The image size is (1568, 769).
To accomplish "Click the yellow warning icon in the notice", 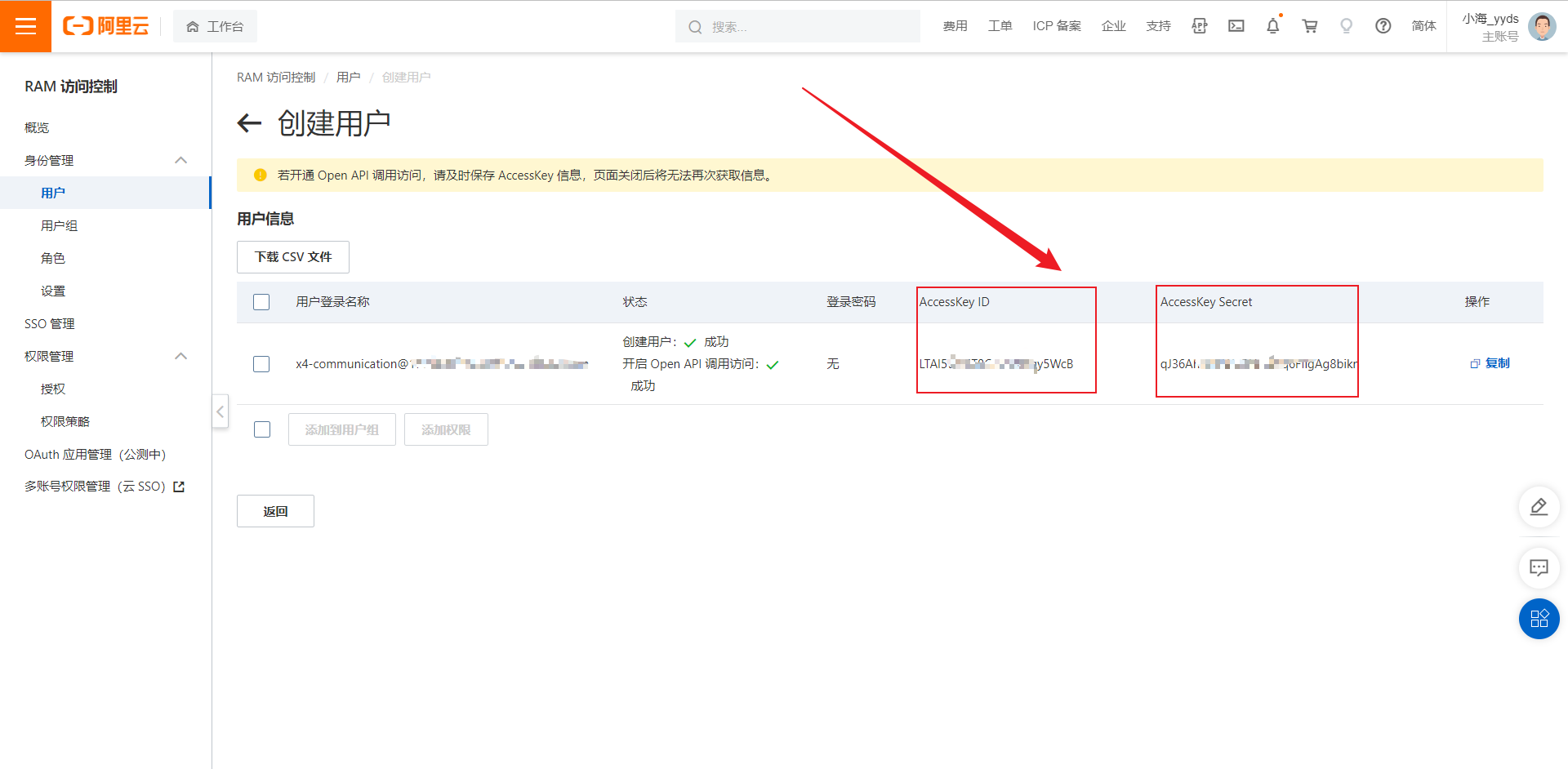I will (x=261, y=175).
